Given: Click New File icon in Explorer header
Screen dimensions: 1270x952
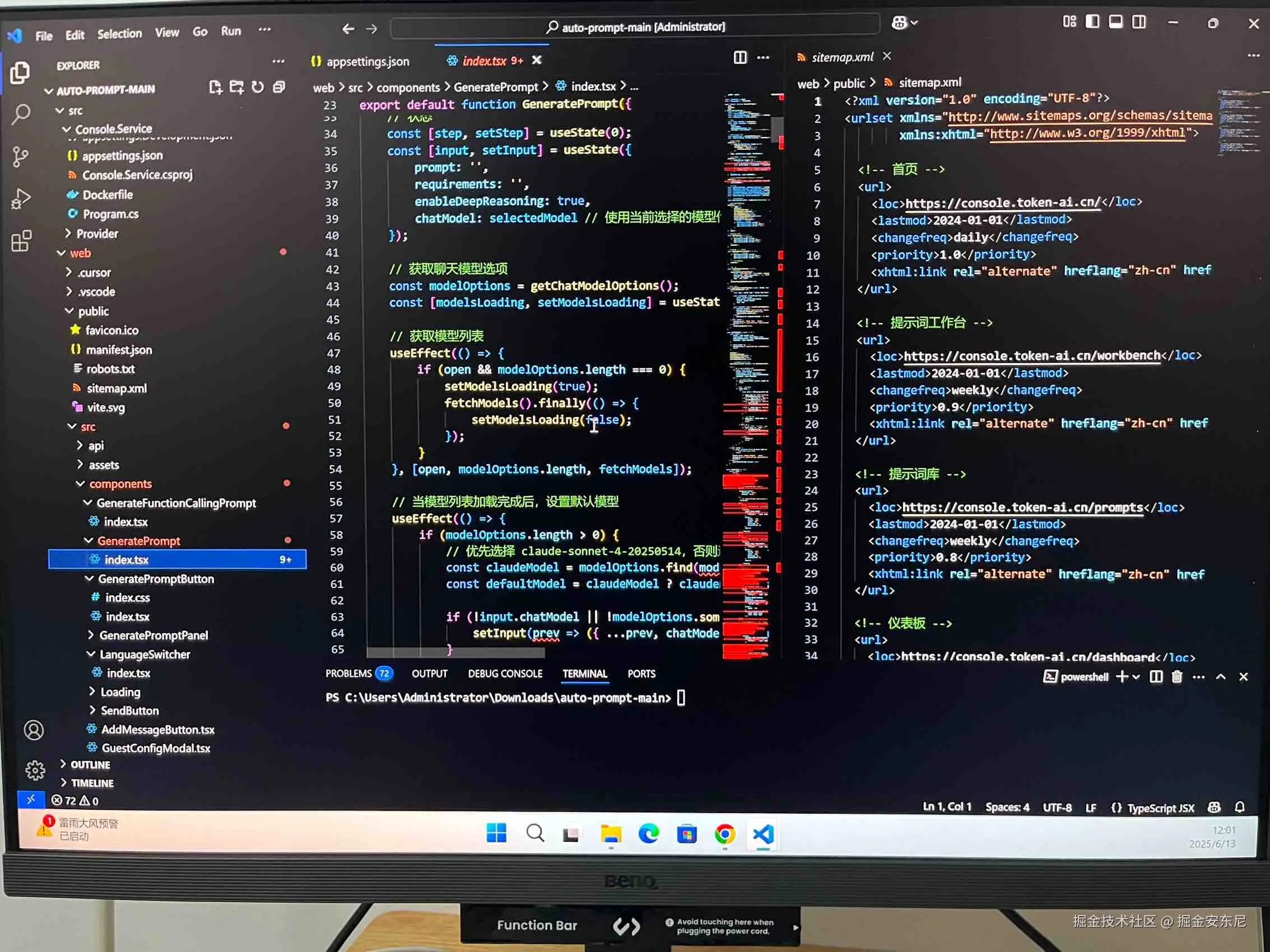Looking at the screenshot, I should pyautogui.click(x=215, y=87).
